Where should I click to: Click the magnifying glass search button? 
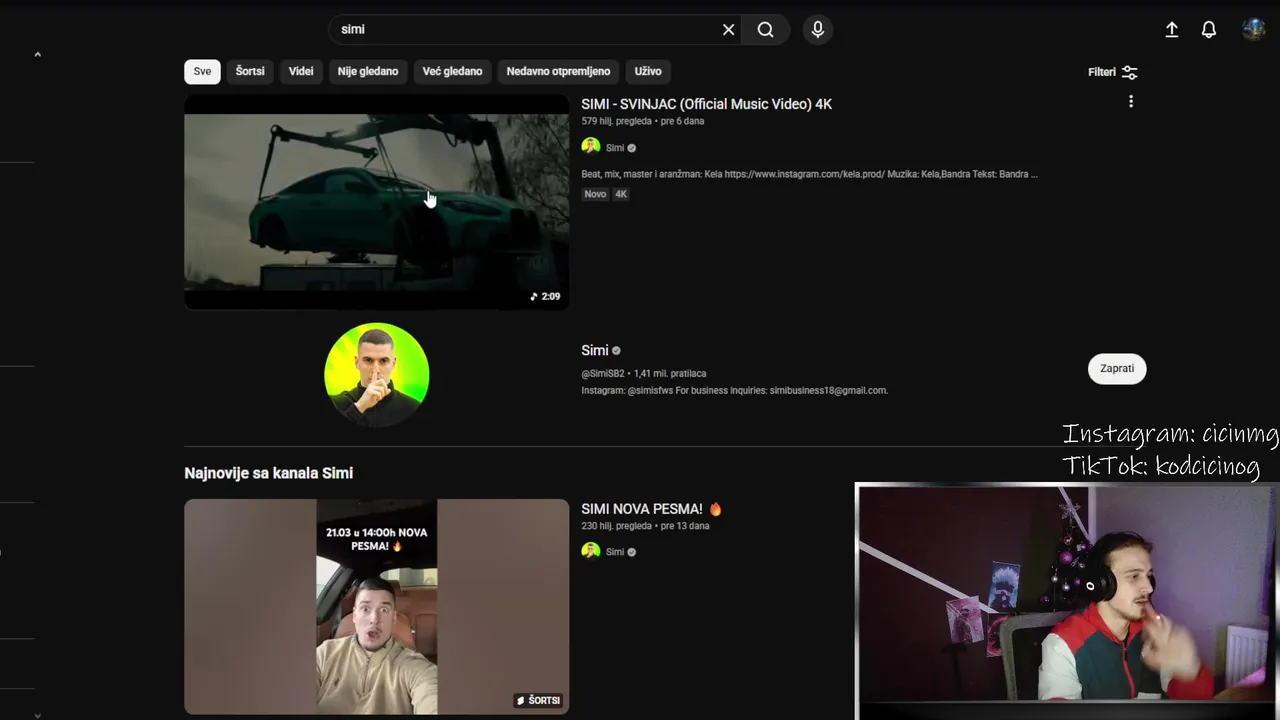[765, 30]
